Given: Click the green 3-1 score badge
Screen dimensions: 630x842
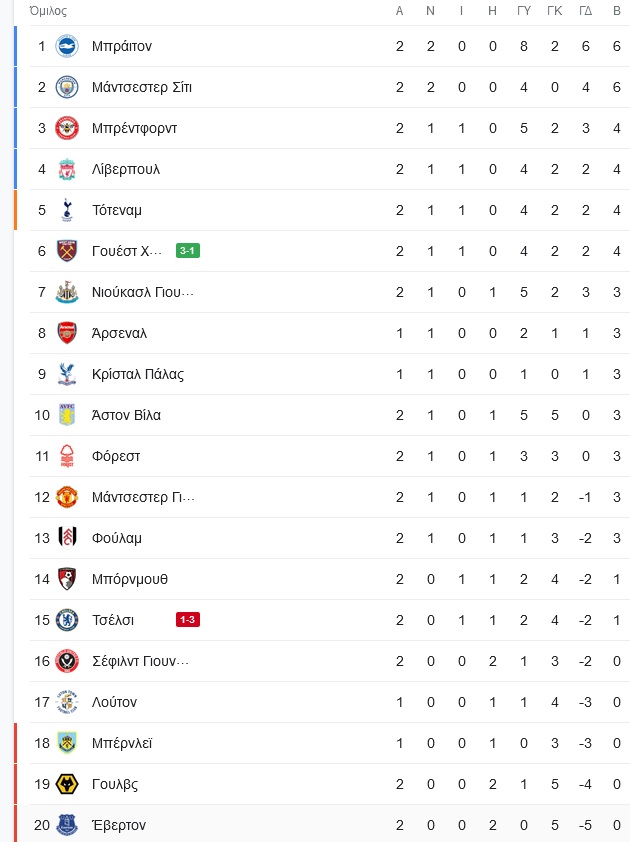Looking at the screenshot, I should (188, 250).
